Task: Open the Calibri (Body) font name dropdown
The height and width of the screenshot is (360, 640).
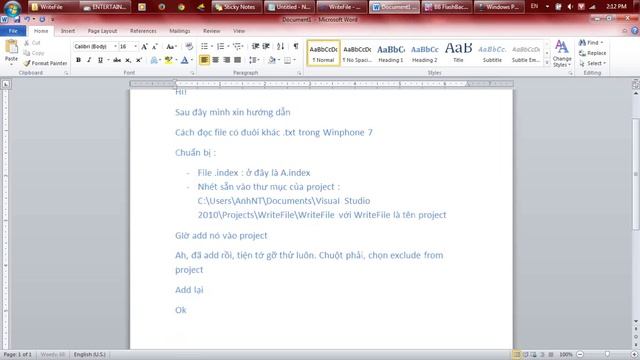Action: click(x=116, y=47)
